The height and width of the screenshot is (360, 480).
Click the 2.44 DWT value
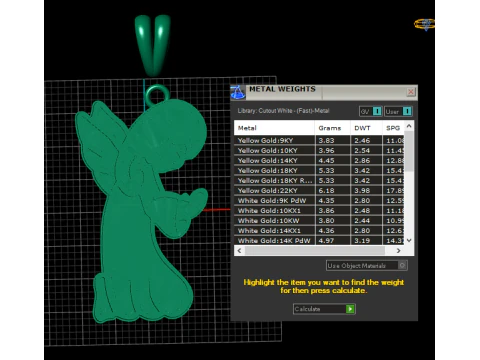362,220
